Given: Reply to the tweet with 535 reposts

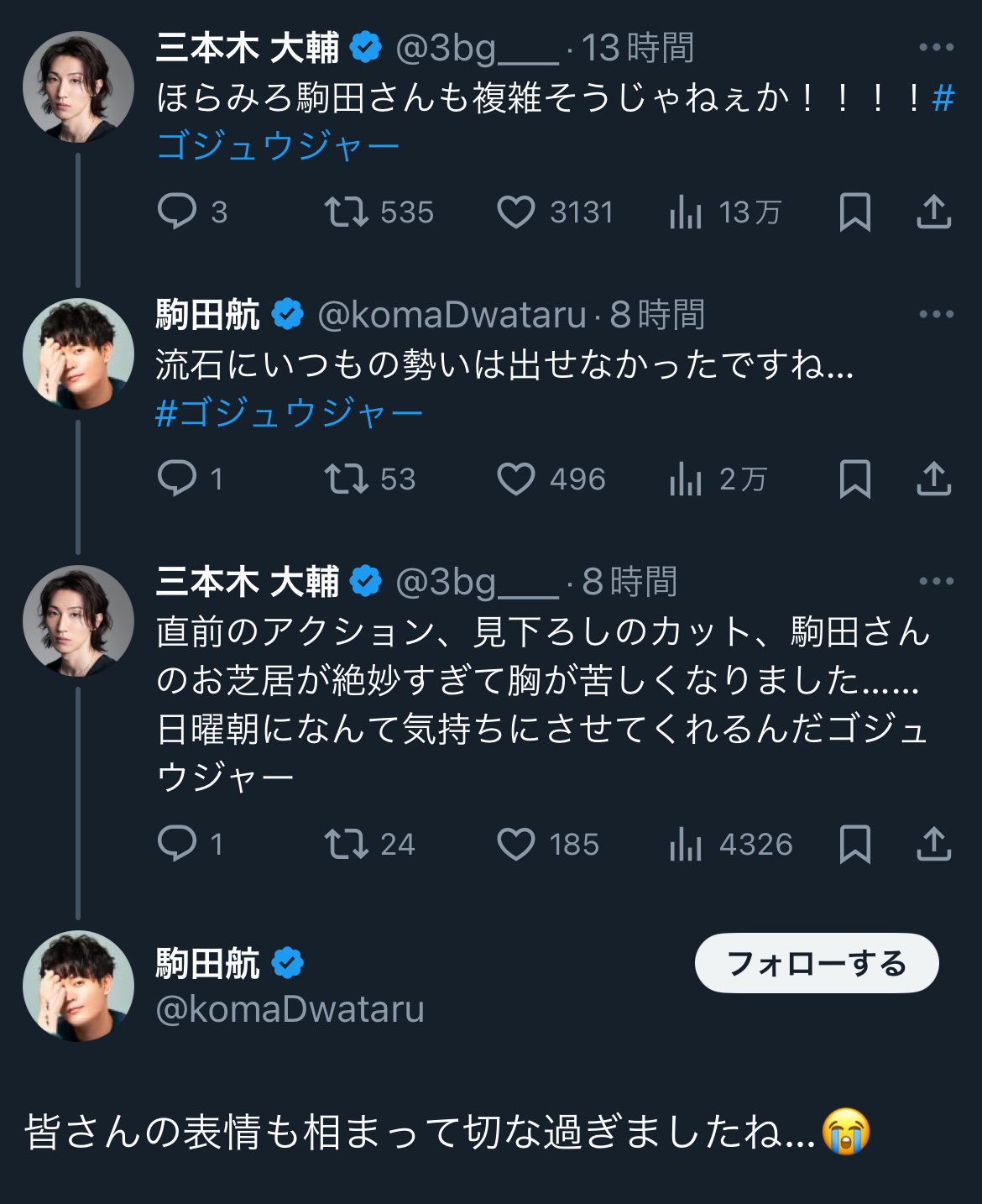Looking at the screenshot, I should pyautogui.click(x=177, y=212).
